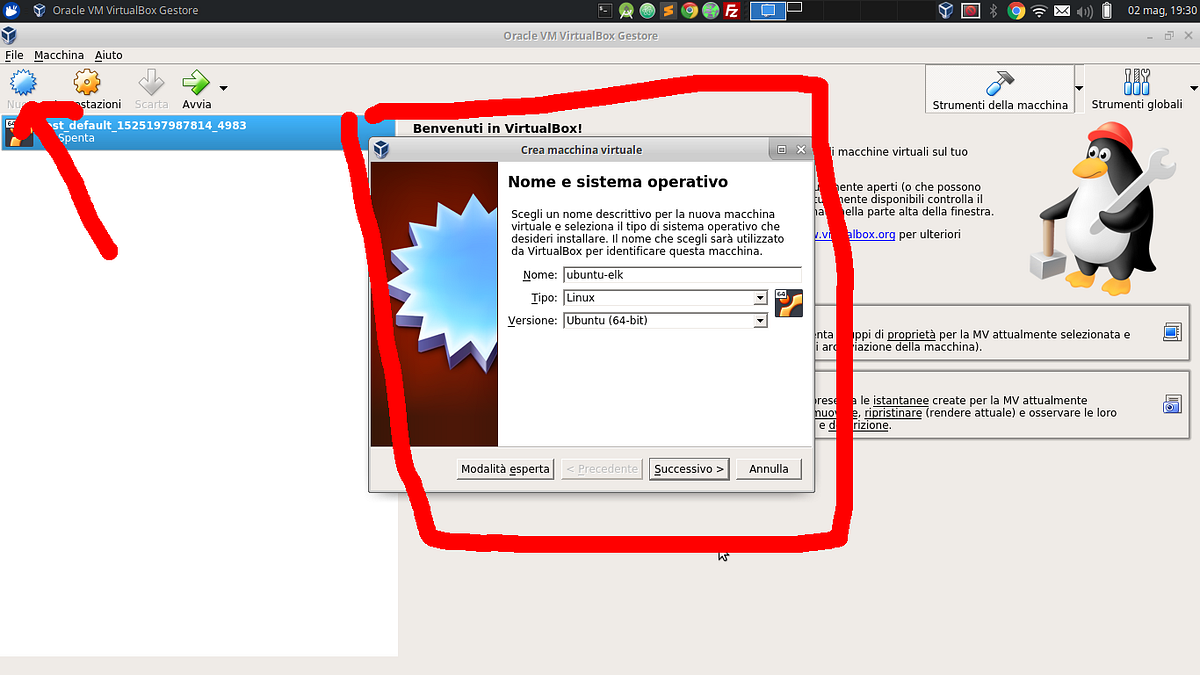The height and width of the screenshot is (675, 1200).
Task: Click the details panel icon near proprietà text
Action: pyautogui.click(x=1172, y=332)
